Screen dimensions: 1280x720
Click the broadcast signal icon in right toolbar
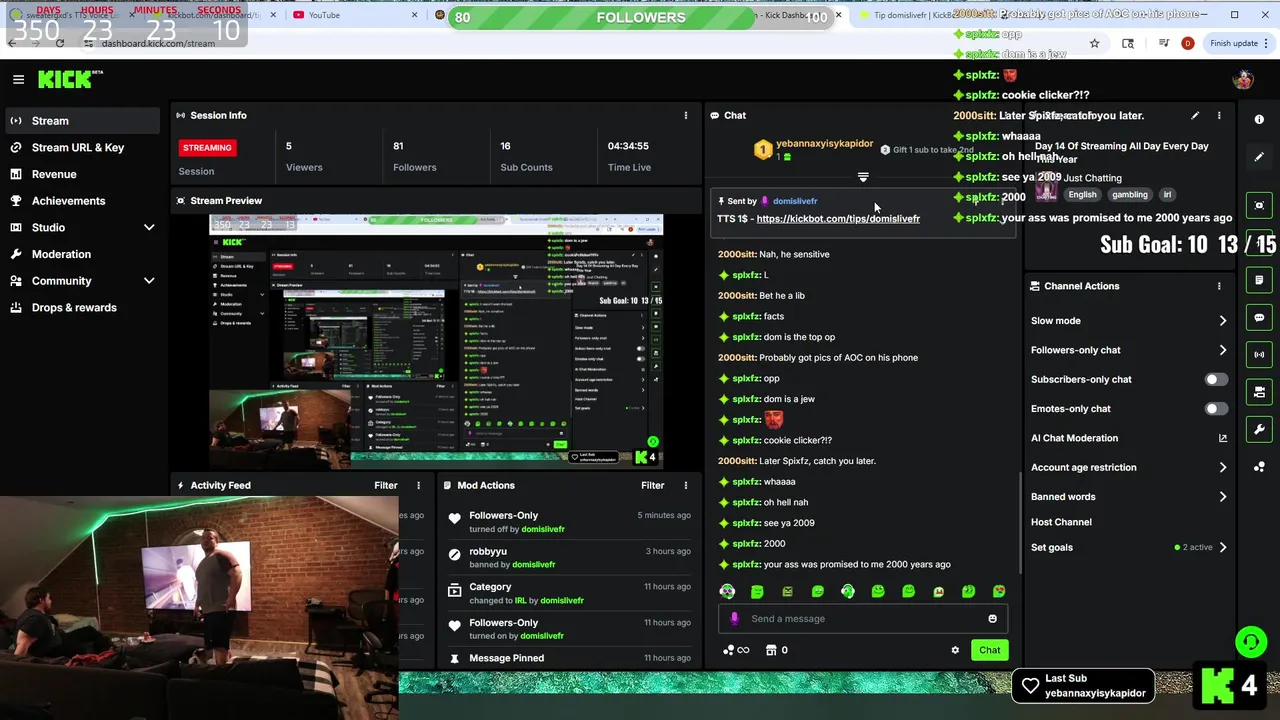1259,354
